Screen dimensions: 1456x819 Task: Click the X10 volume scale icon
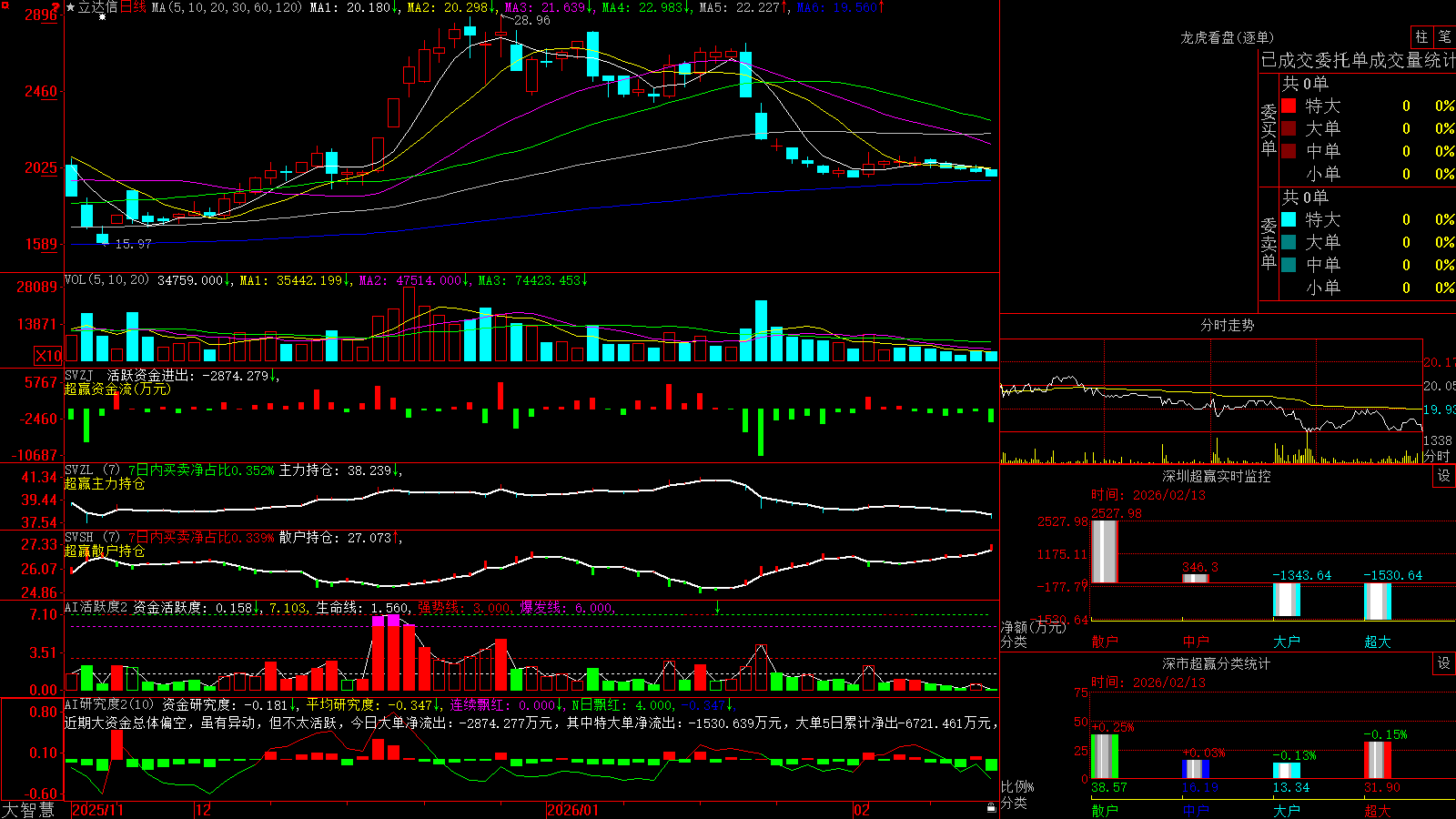(48, 356)
